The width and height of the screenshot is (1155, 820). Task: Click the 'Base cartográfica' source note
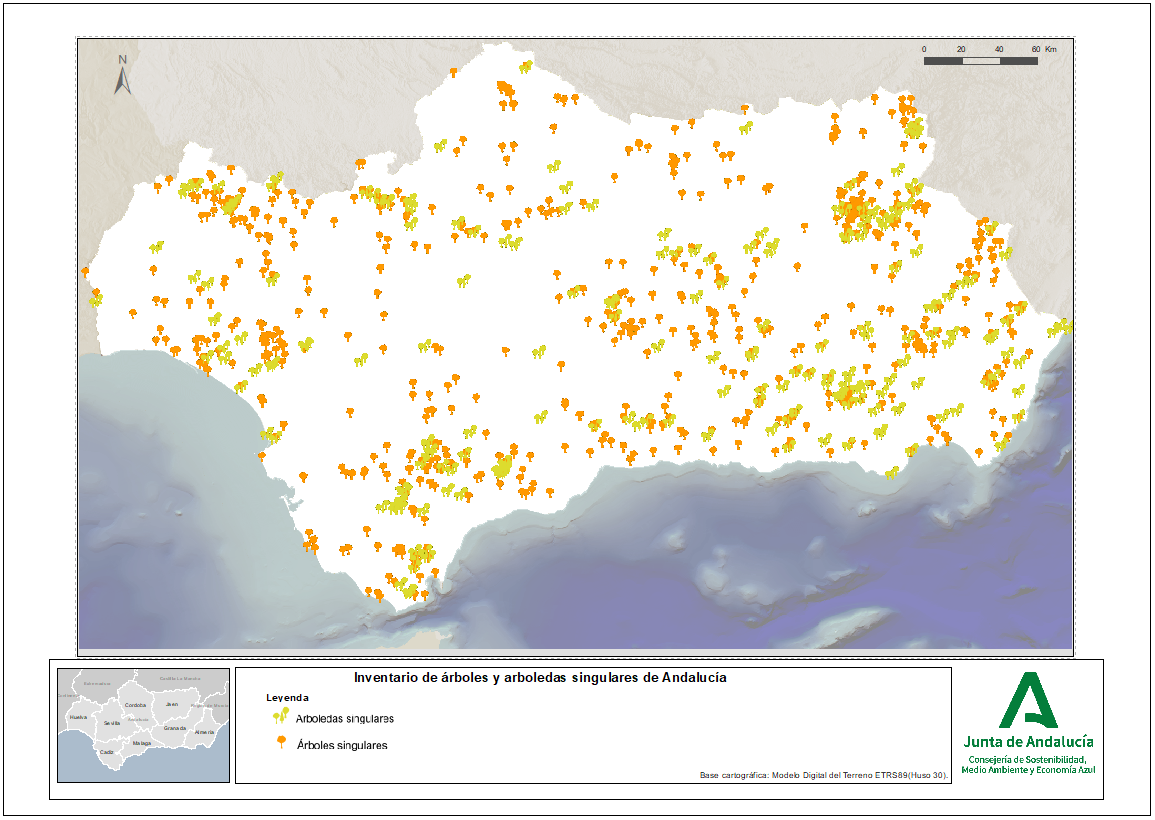click(824, 775)
